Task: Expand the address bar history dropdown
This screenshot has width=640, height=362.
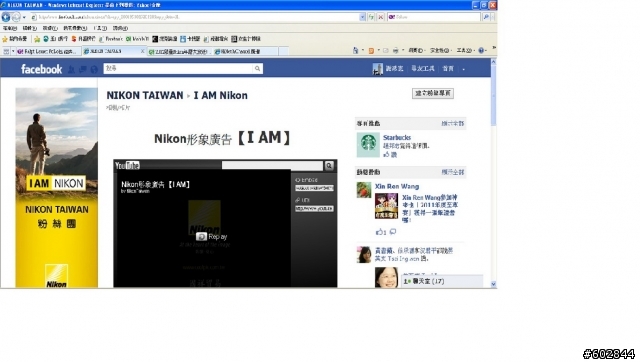Action: (362, 17)
